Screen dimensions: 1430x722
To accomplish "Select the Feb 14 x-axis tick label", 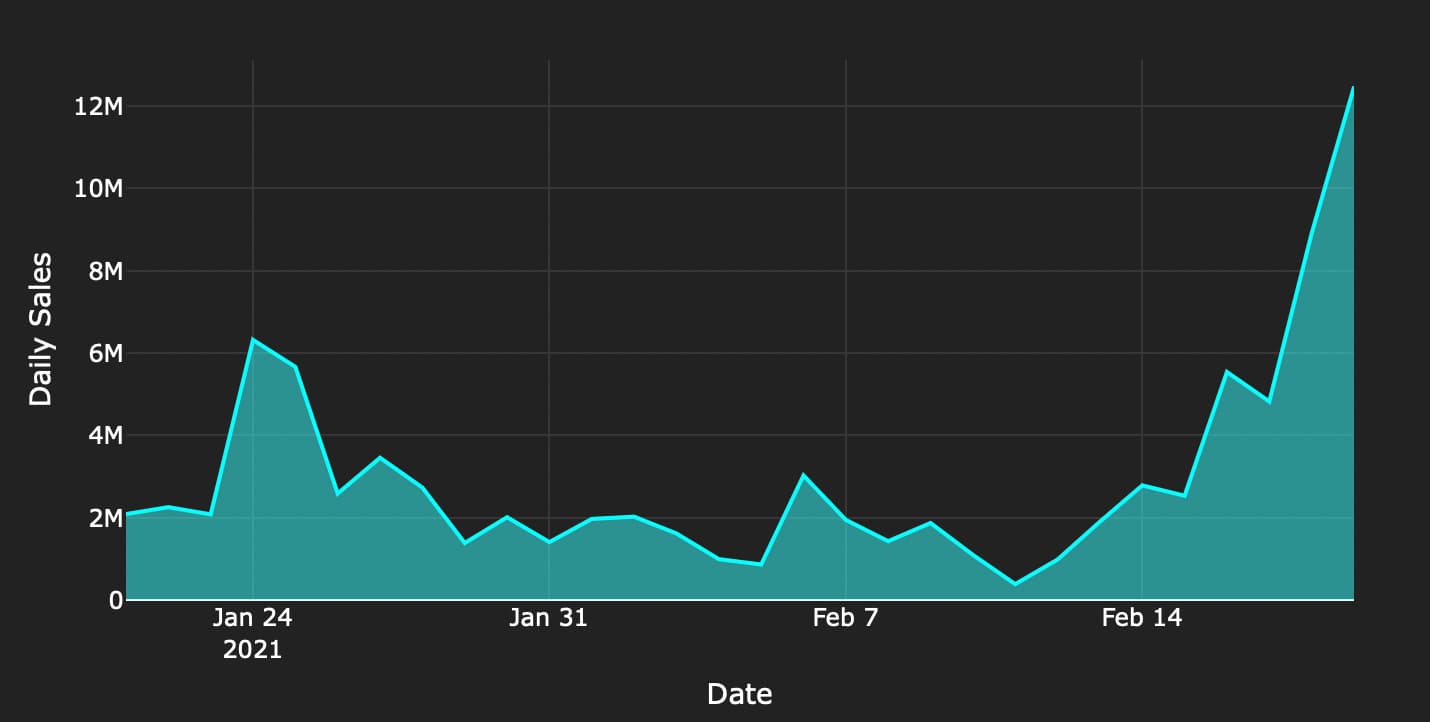I will click(x=1142, y=618).
